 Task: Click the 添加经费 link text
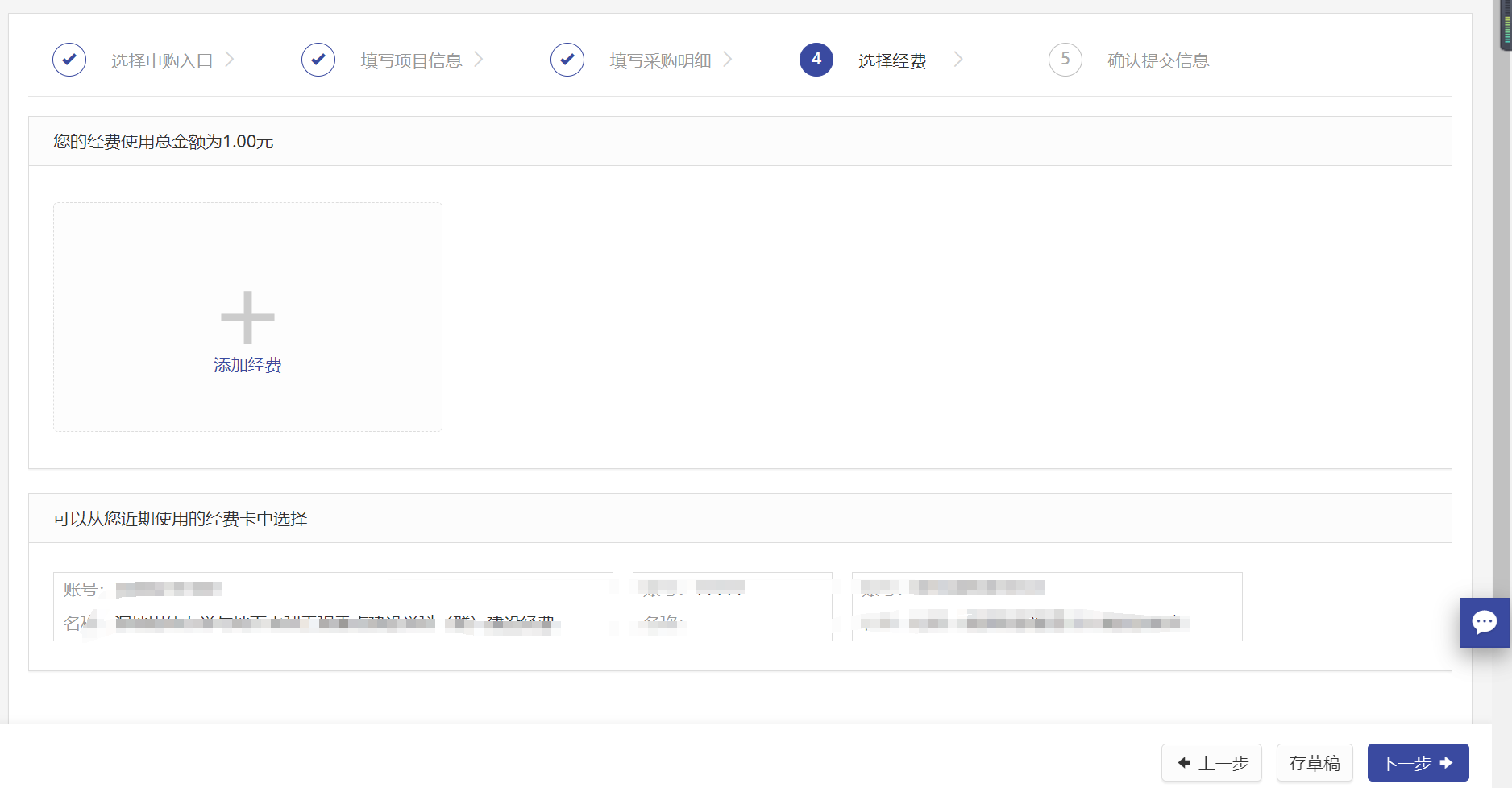pos(247,365)
